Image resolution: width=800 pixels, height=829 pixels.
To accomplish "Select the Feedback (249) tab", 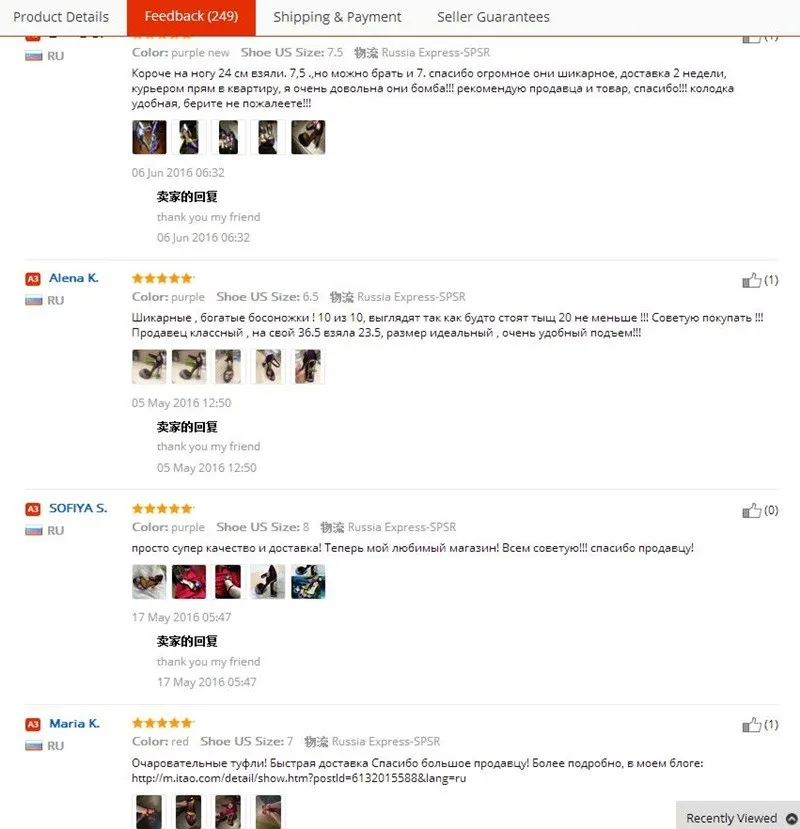I will click(191, 17).
